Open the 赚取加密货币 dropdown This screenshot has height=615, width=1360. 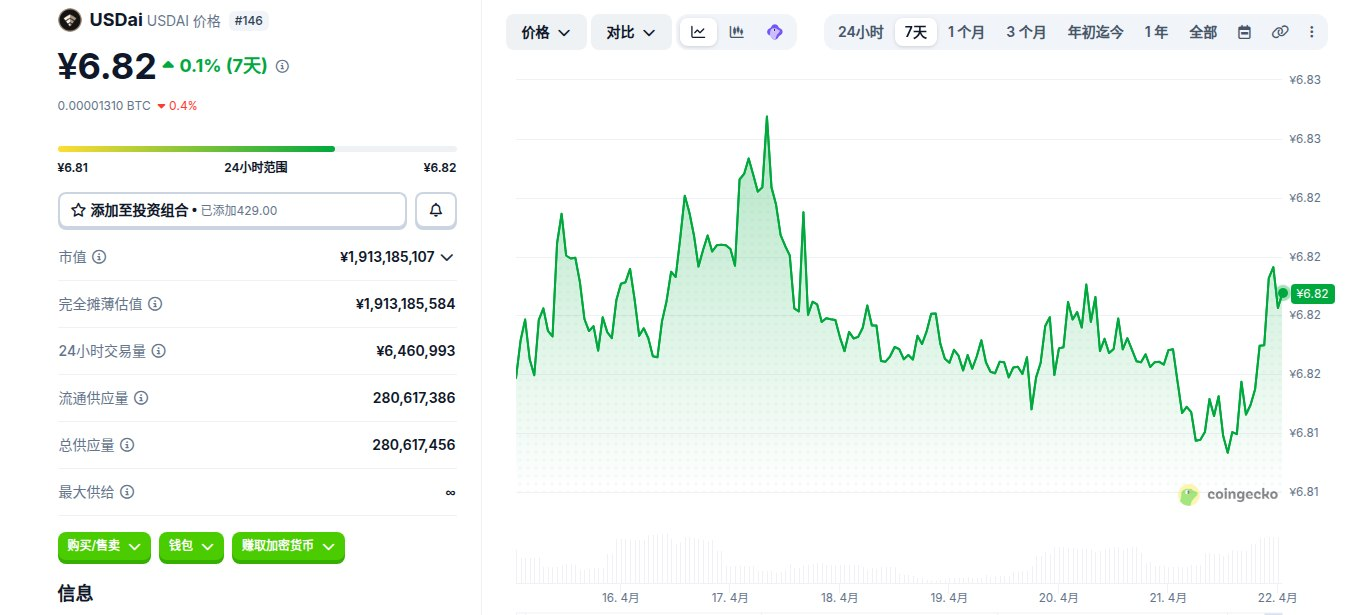288,546
